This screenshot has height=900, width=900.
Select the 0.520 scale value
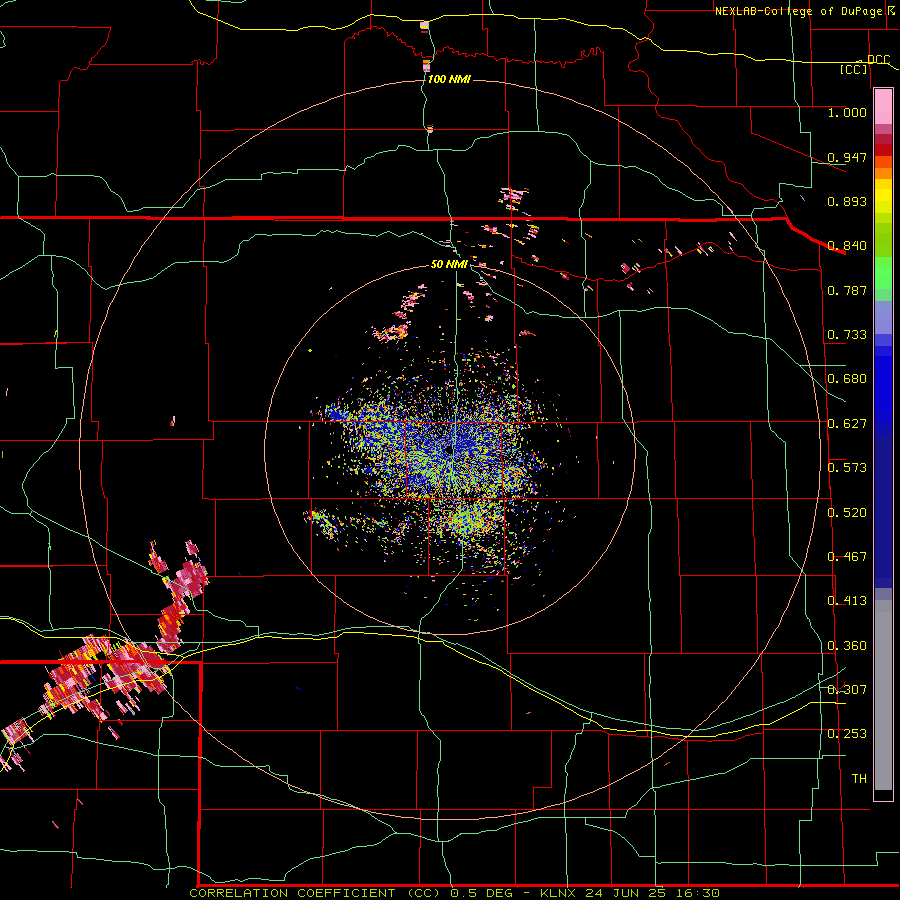(x=847, y=513)
